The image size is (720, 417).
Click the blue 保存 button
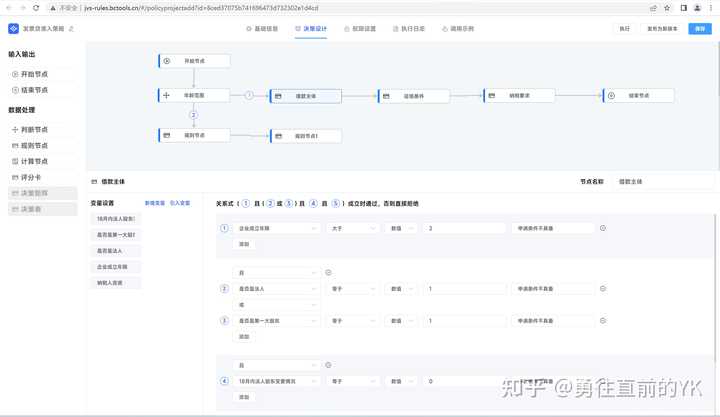click(x=700, y=28)
